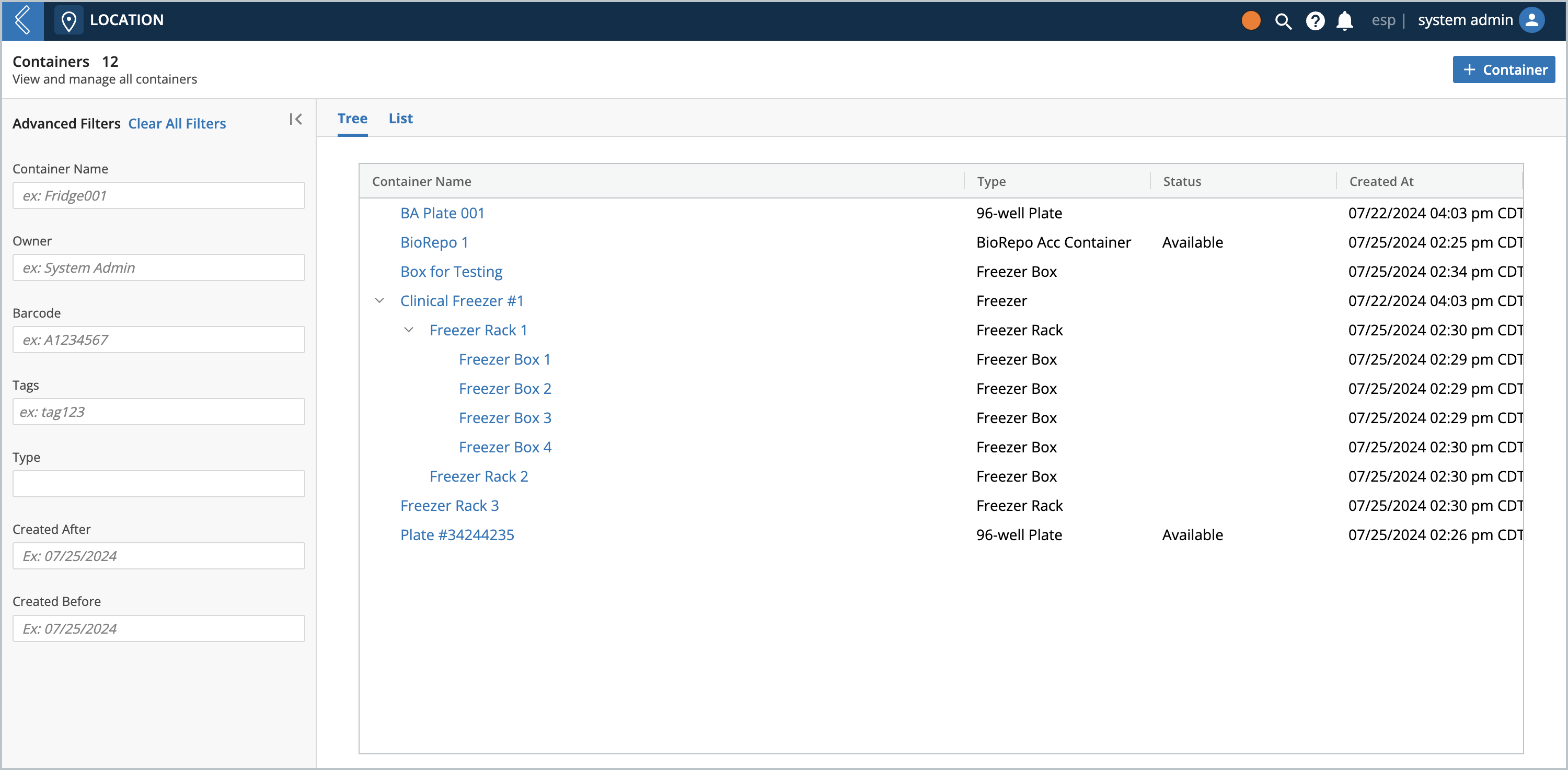This screenshot has width=1568, height=770.
Task: Focus the Created Before date field
Action: pyautogui.click(x=159, y=628)
